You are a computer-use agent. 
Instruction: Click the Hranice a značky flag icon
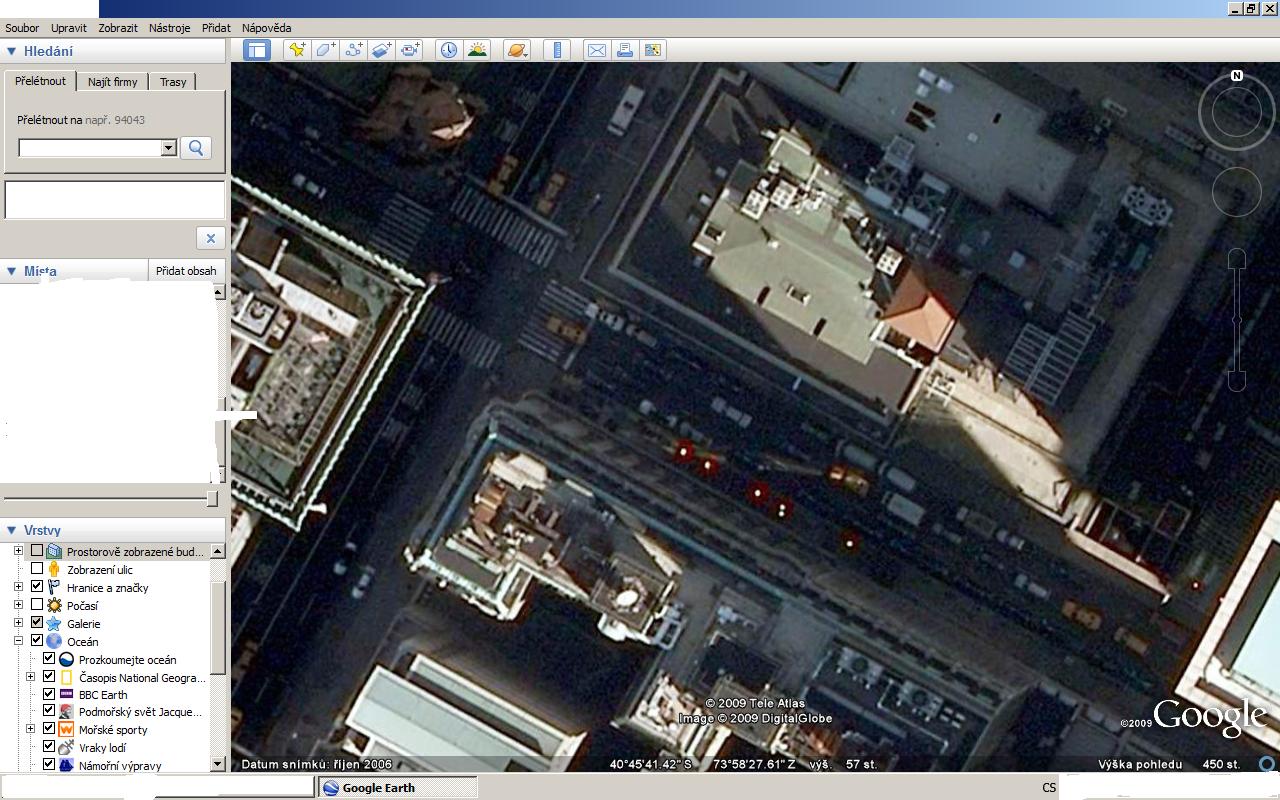click(x=54, y=588)
